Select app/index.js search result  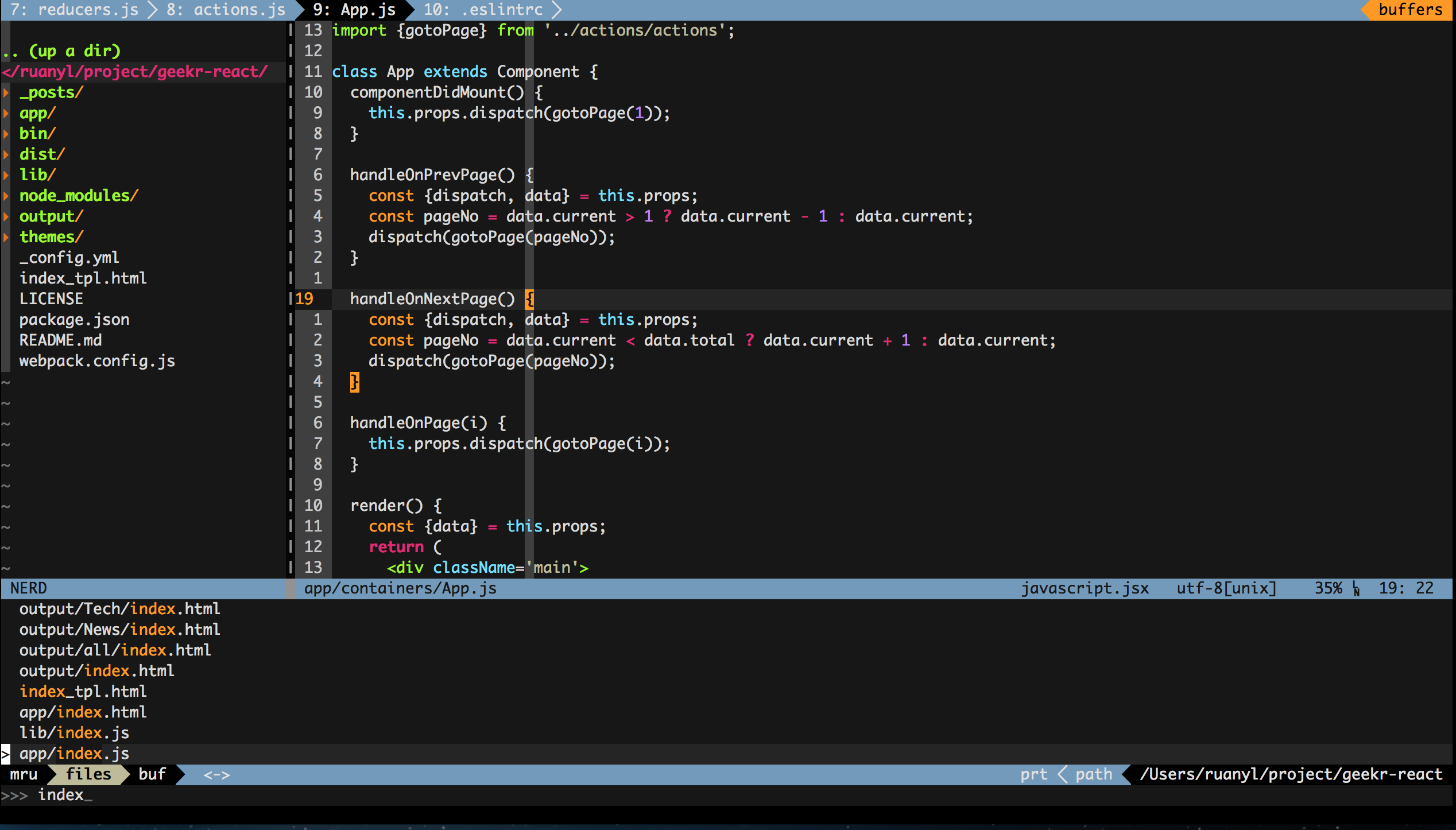[74, 754]
